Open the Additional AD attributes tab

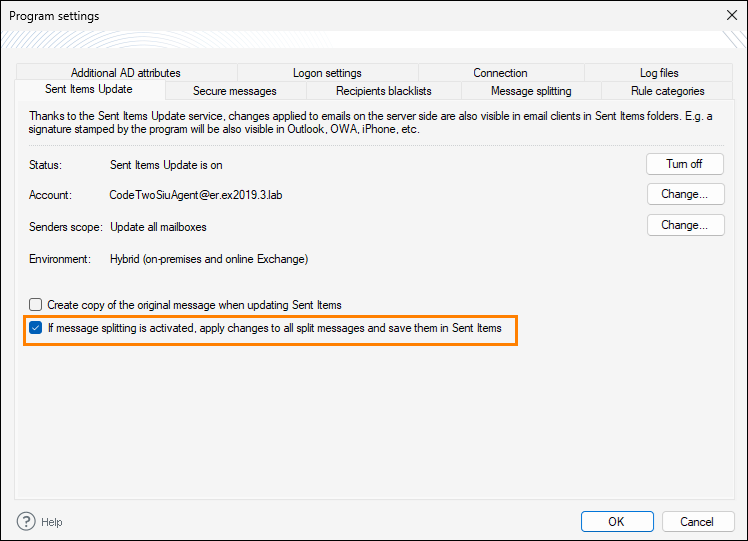click(x=126, y=73)
